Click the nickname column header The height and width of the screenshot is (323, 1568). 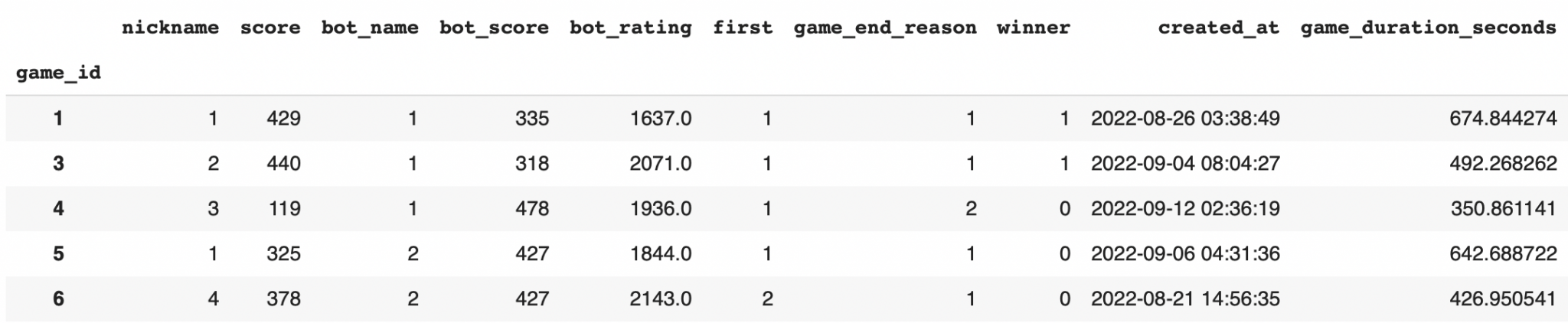[x=170, y=28]
